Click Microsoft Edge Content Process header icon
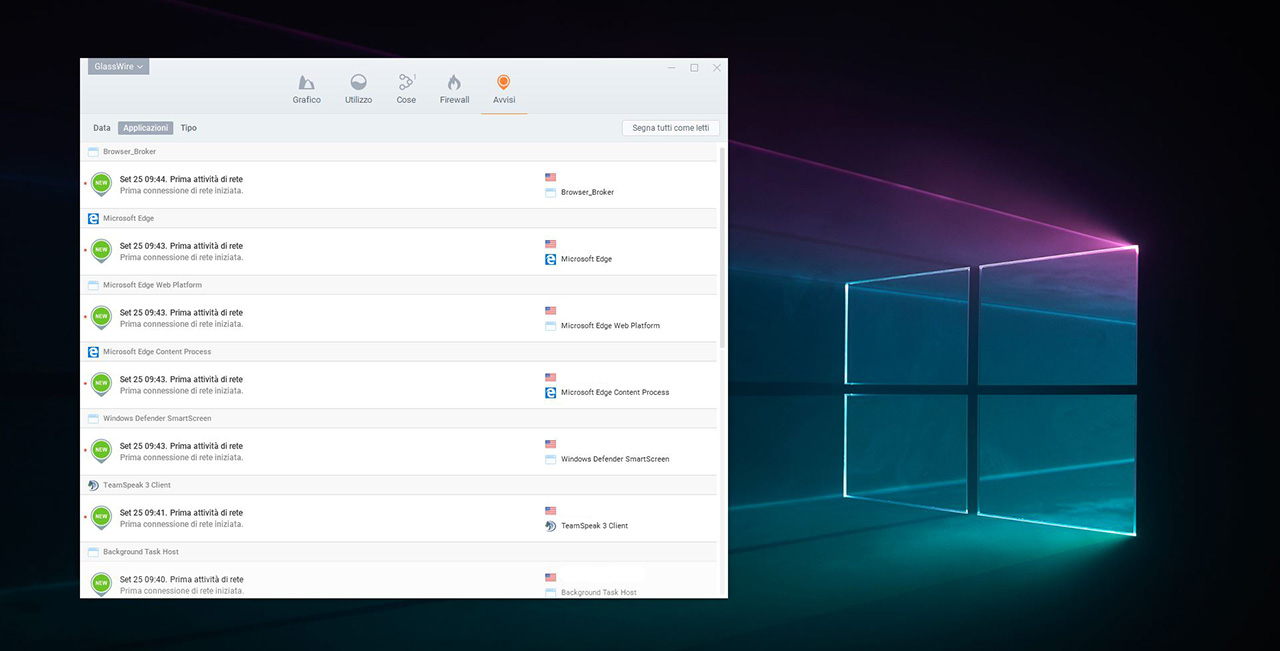Viewport: 1280px width, 651px height. coord(93,352)
